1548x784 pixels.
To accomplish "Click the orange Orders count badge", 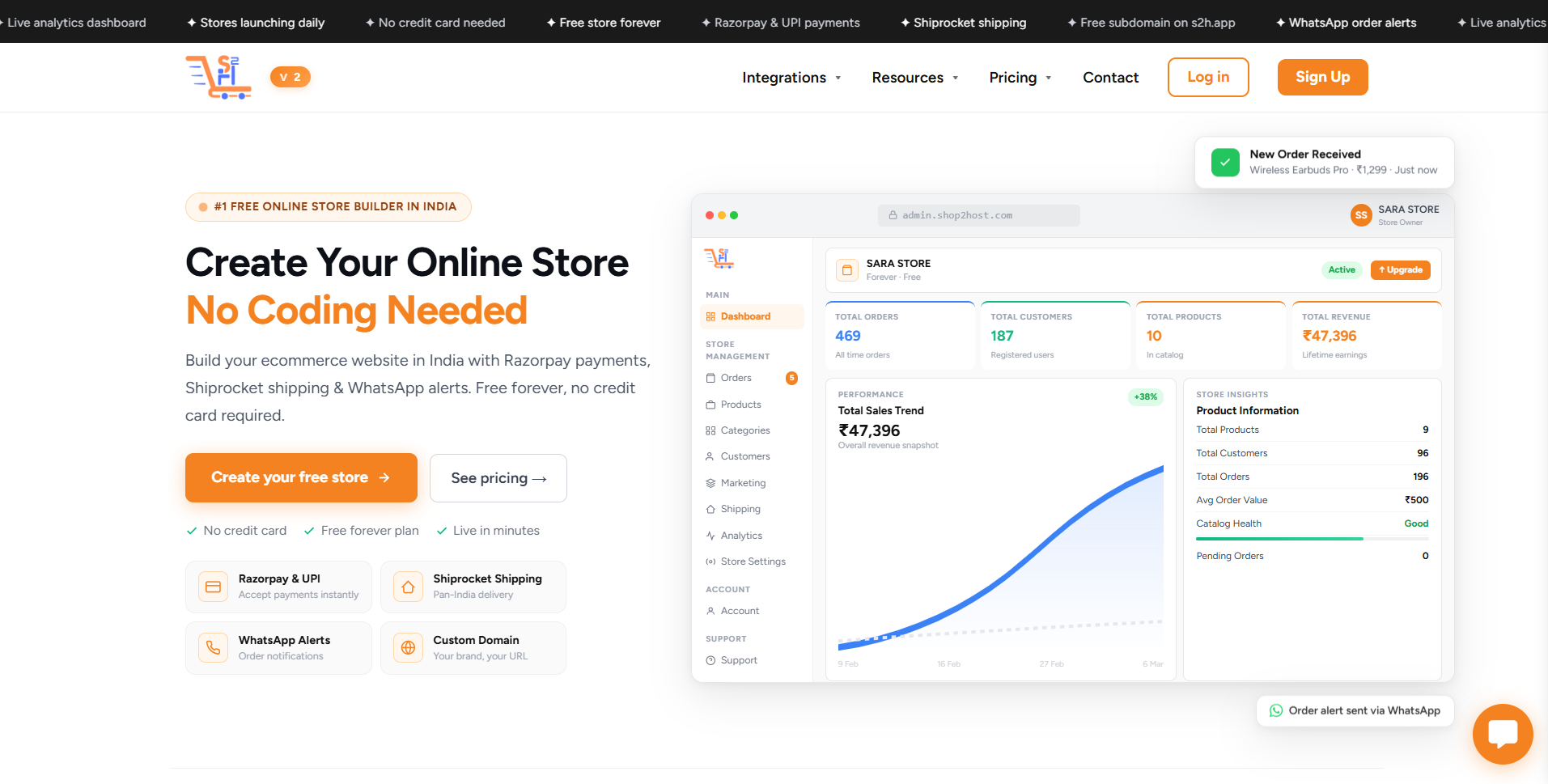I will 791,378.
